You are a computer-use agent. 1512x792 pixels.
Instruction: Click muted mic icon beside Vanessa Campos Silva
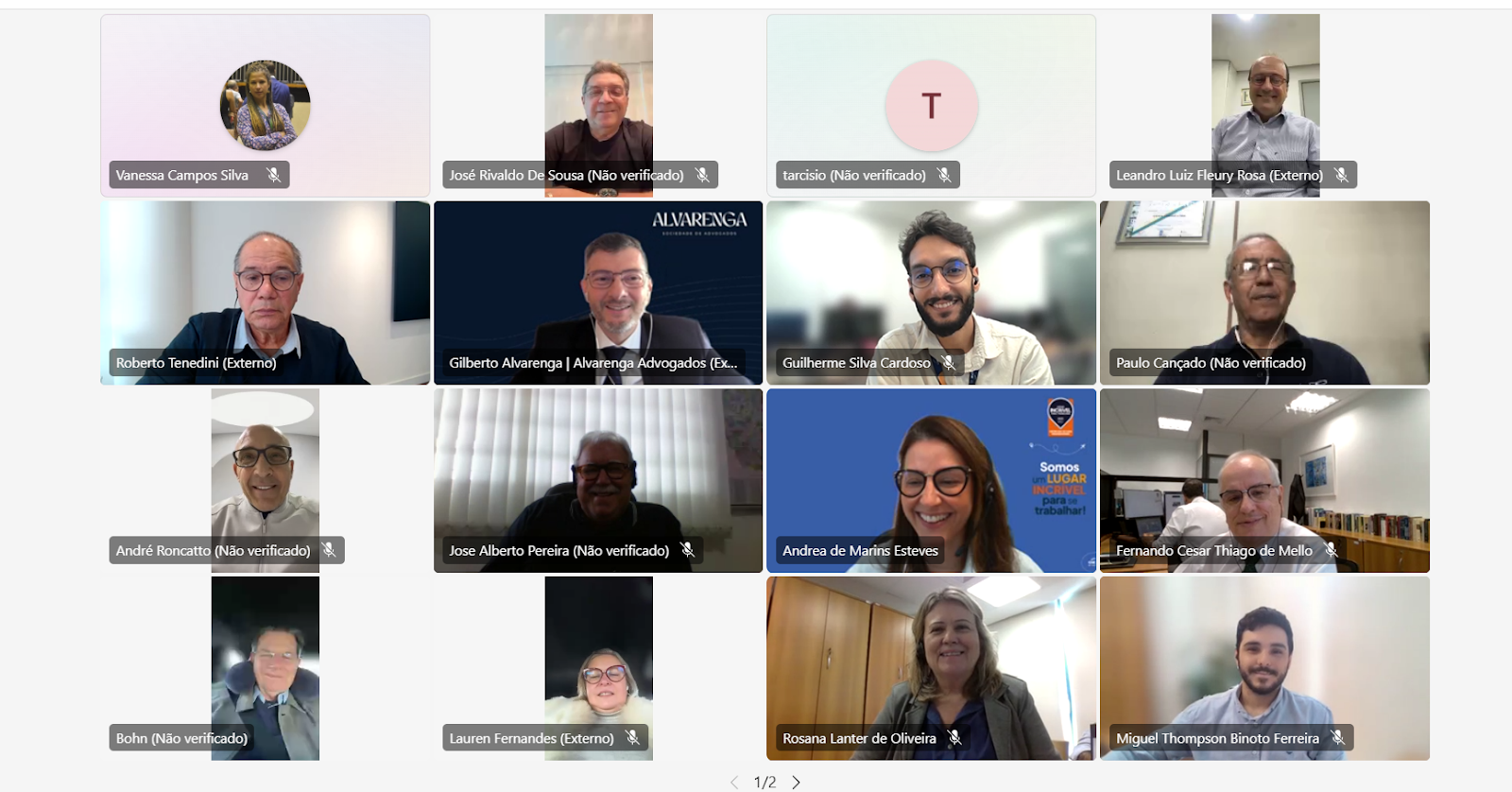pyautogui.click(x=273, y=175)
